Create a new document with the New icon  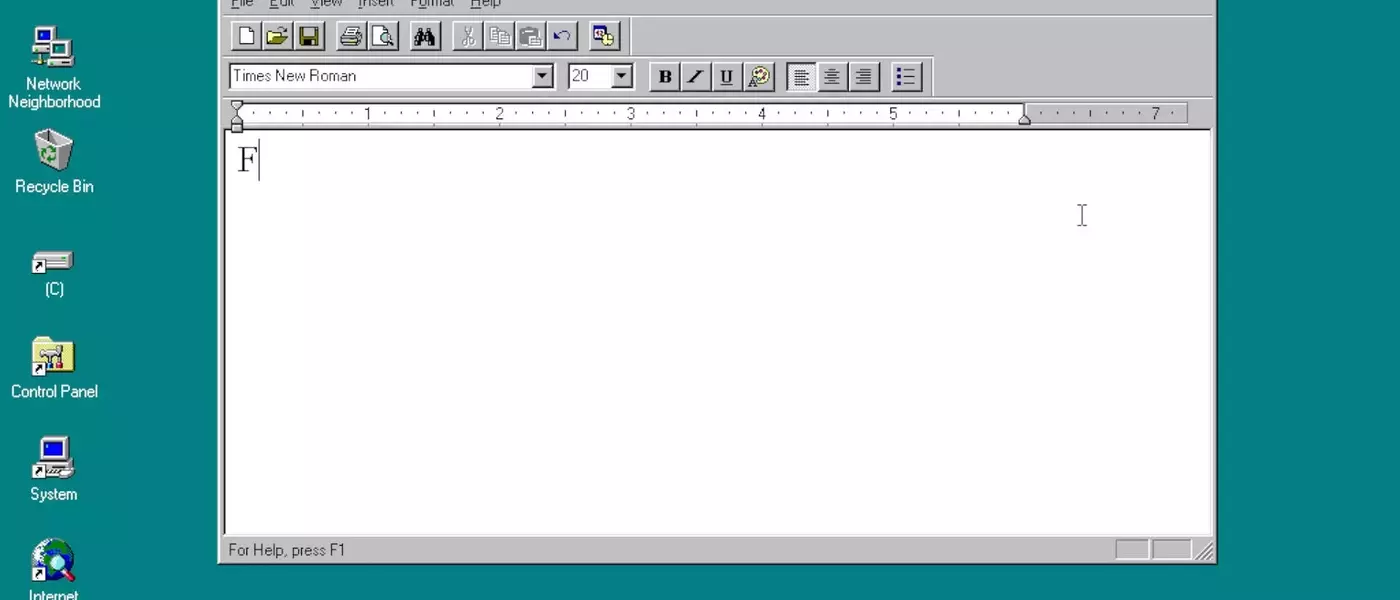click(246, 37)
